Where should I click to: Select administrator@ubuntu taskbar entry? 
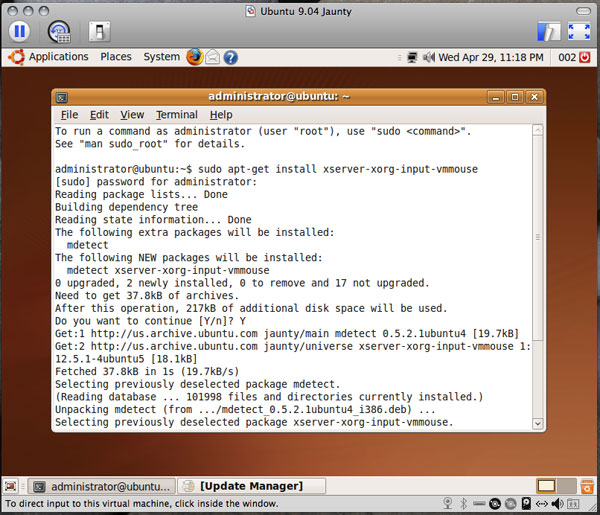coord(102,486)
